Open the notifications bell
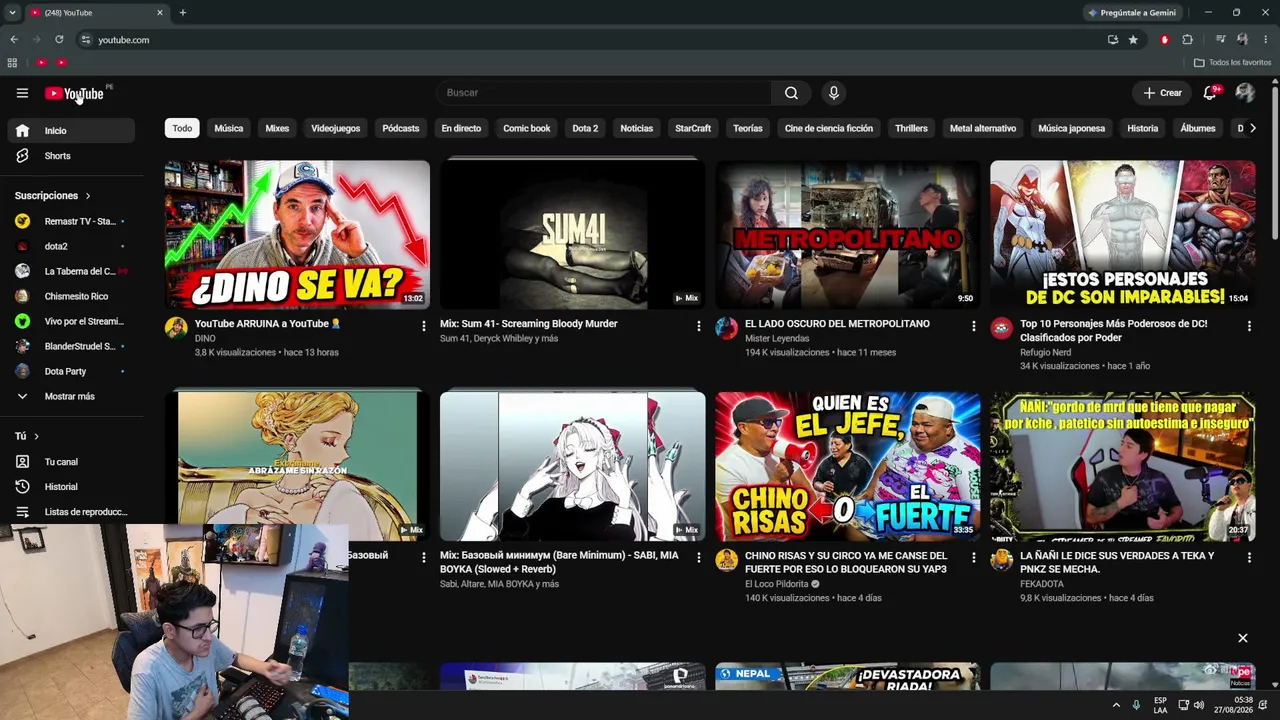 point(1210,93)
